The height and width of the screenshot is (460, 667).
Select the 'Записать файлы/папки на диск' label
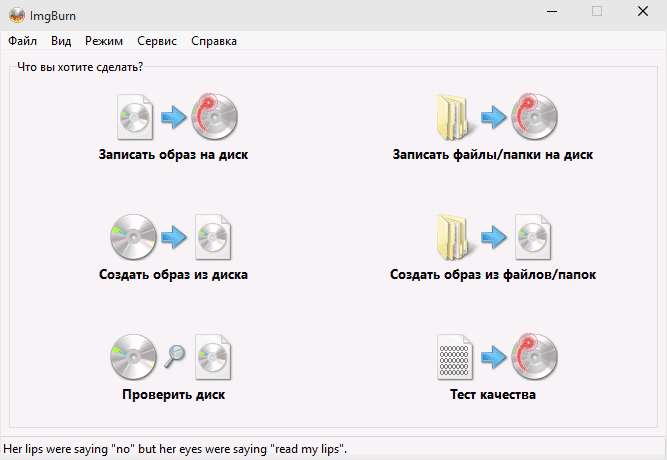[x=494, y=156]
